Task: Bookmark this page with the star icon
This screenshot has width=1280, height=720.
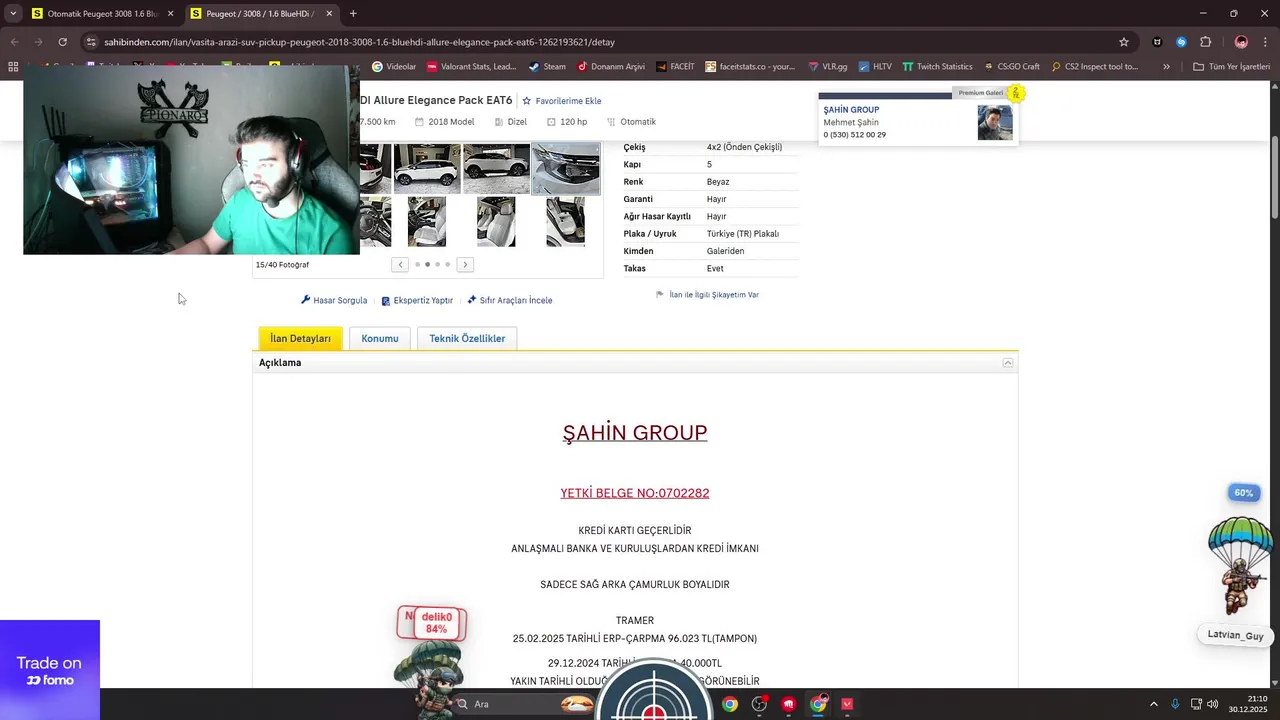Action: (x=1124, y=42)
